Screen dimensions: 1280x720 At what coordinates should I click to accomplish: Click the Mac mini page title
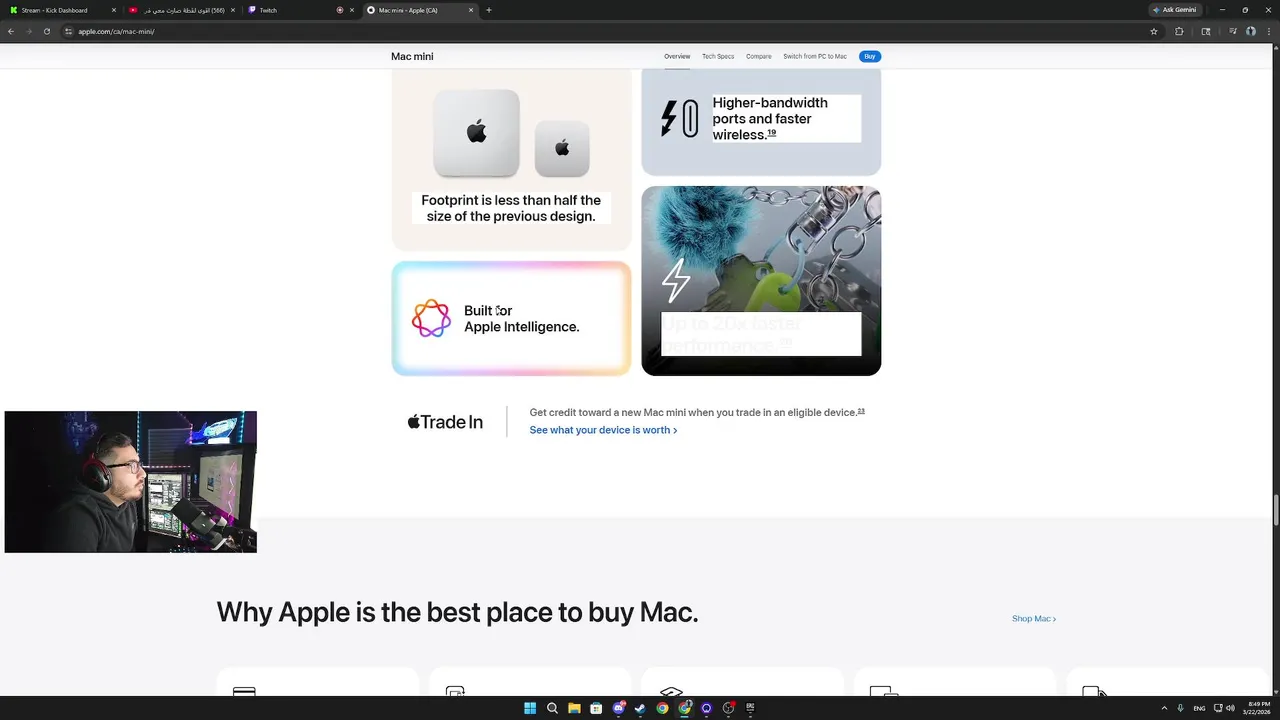(x=412, y=56)
